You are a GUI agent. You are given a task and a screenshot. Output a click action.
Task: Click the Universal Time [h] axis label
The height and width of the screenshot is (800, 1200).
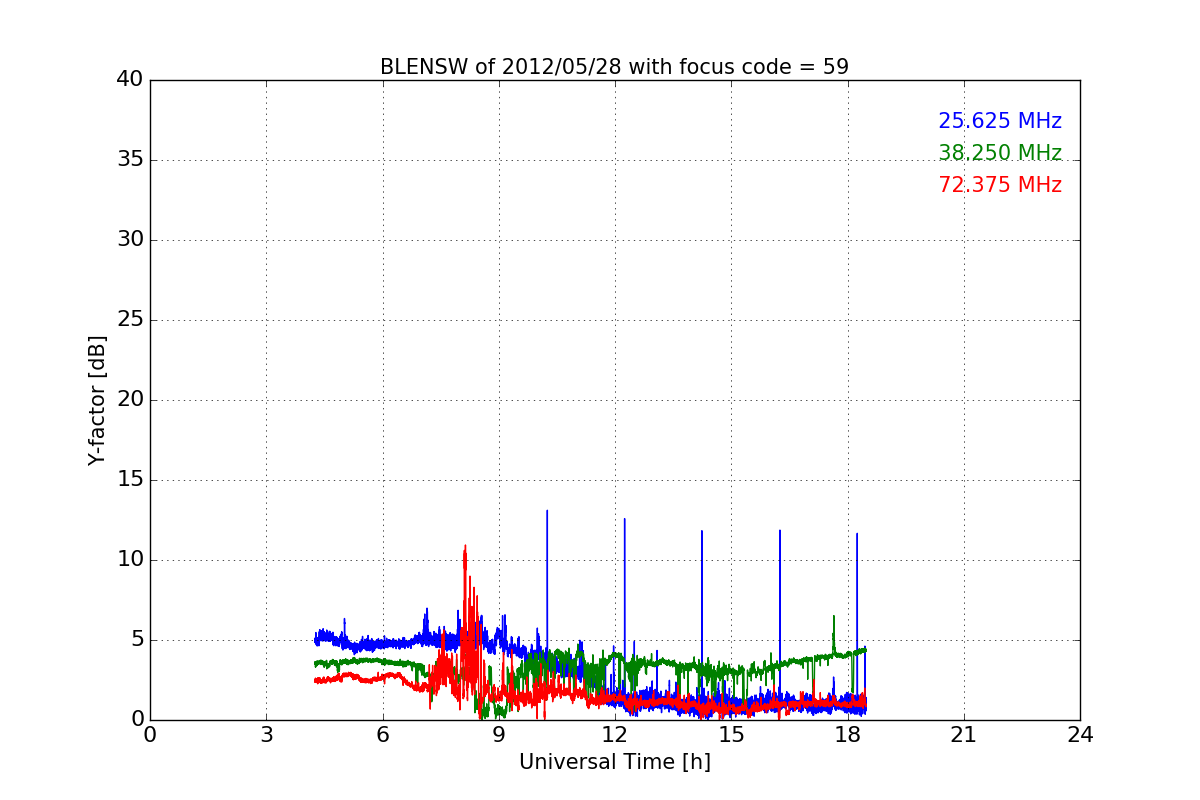click(x=615, y=762)
